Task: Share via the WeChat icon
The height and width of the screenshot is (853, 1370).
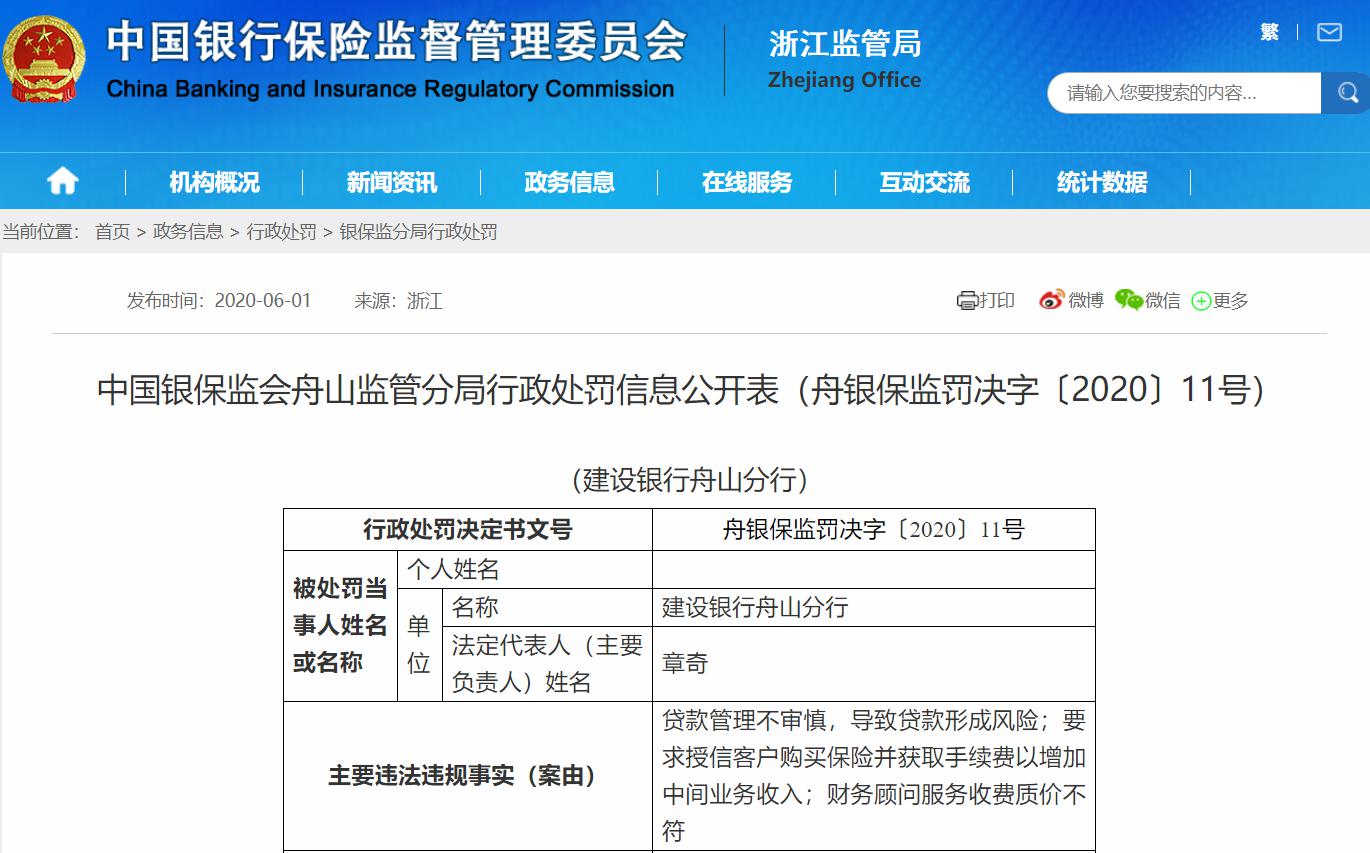Action: coord(1128,299)
